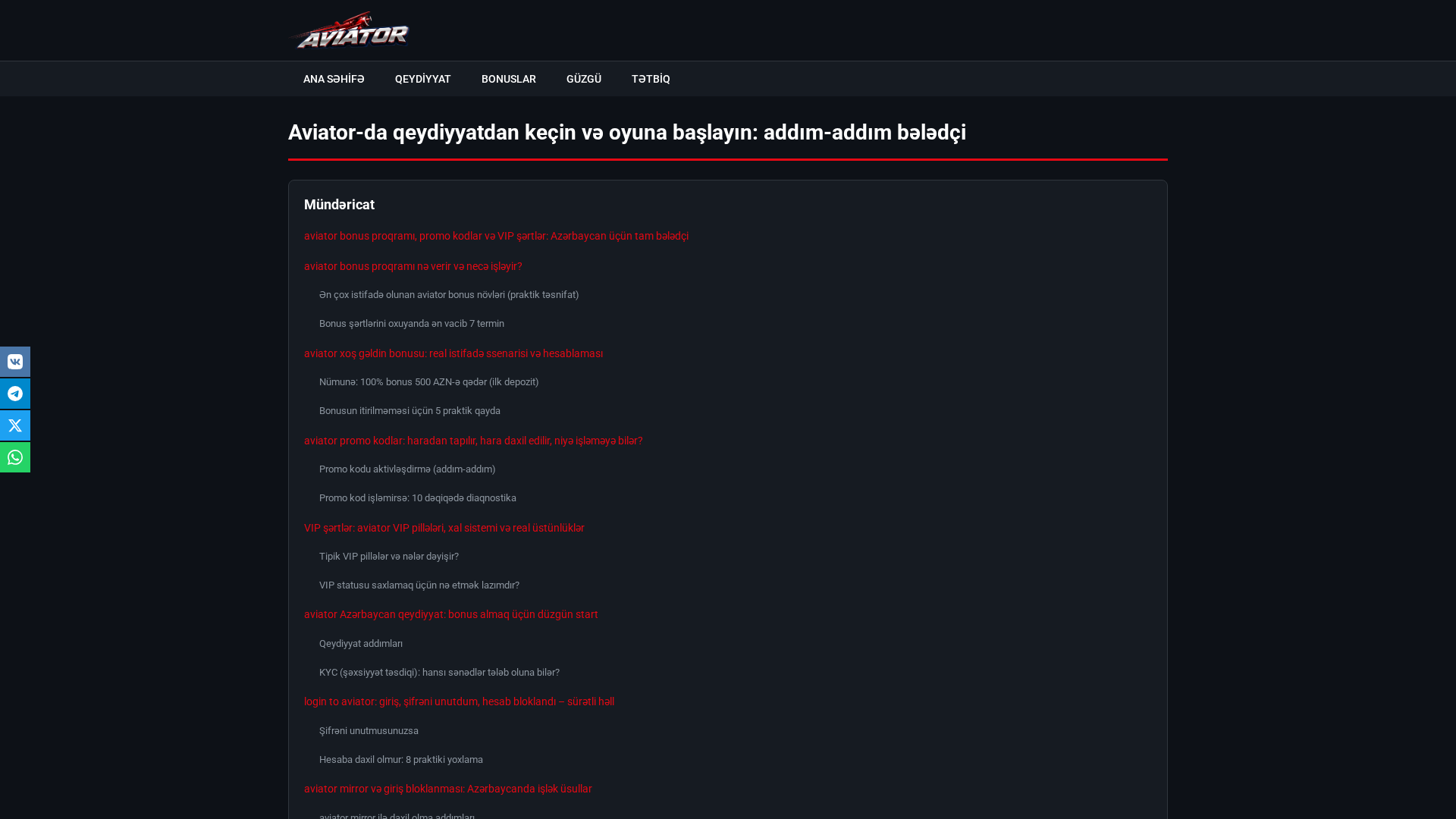Screen dimensions: 1456x819
Task: Go to 'aviator mirror və giriş bloklanması' section
Action: tap(448, 789)
